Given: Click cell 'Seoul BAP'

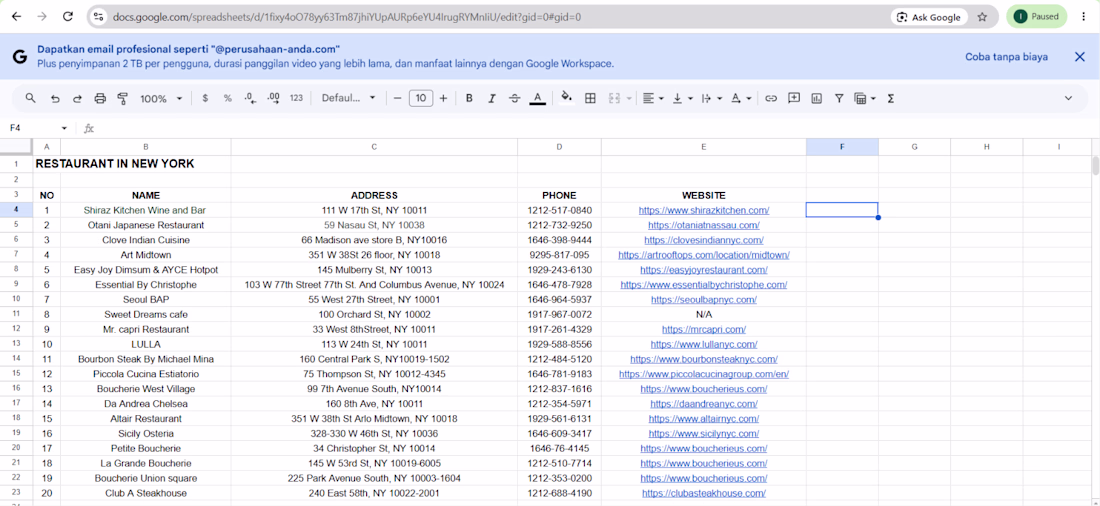Looking at the screenshot, I should pos(146,300).
